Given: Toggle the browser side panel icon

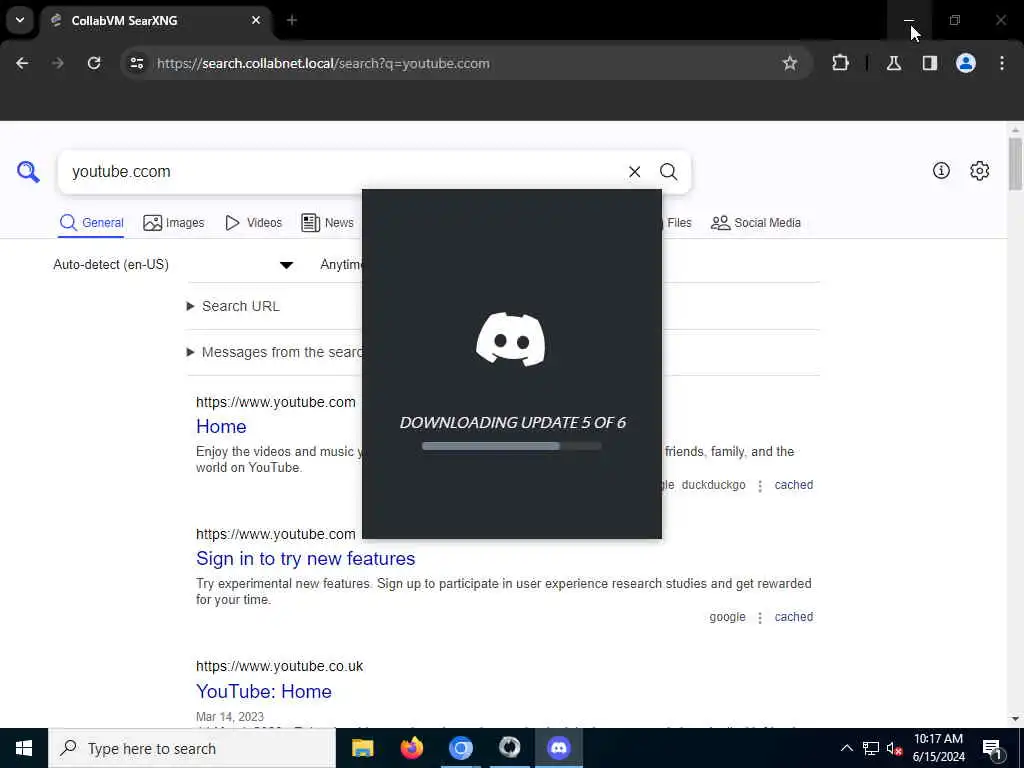Looking at the screenshot, I should click(x=930, y=63).
